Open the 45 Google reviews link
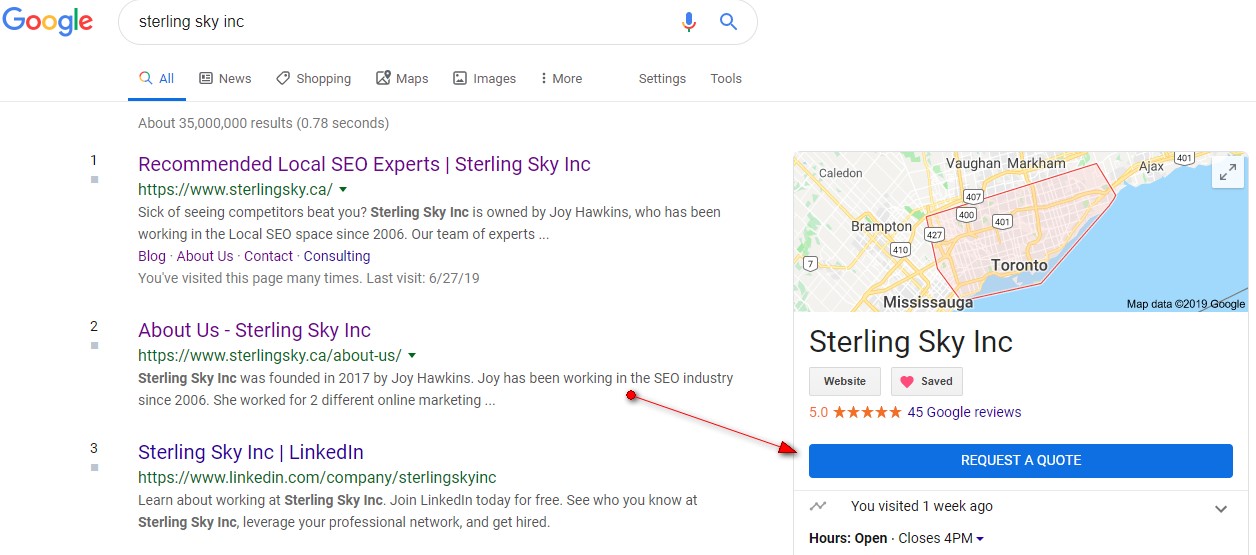Viewport: 1256px width, 555px height. pos(964,412)
